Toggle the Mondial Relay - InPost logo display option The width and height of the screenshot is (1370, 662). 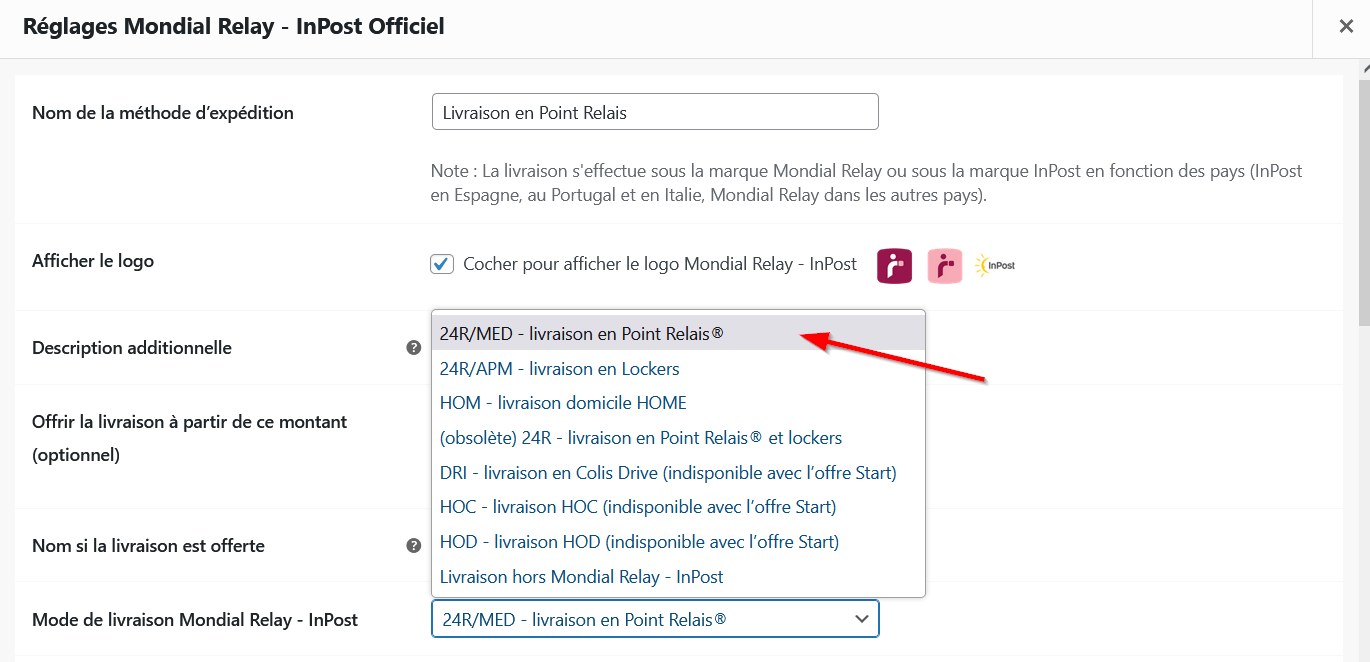[x=441, y=264]
